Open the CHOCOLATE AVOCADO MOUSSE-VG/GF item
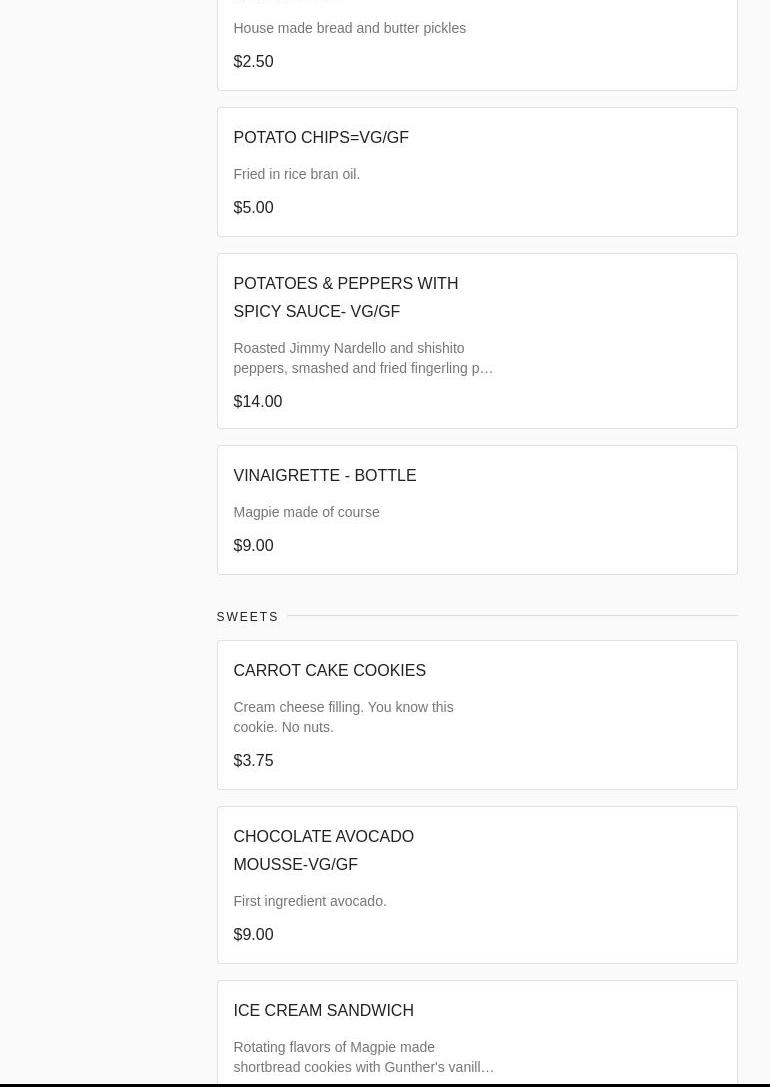The height and width of the screenshot is (1087, 770). click(323, 850)
